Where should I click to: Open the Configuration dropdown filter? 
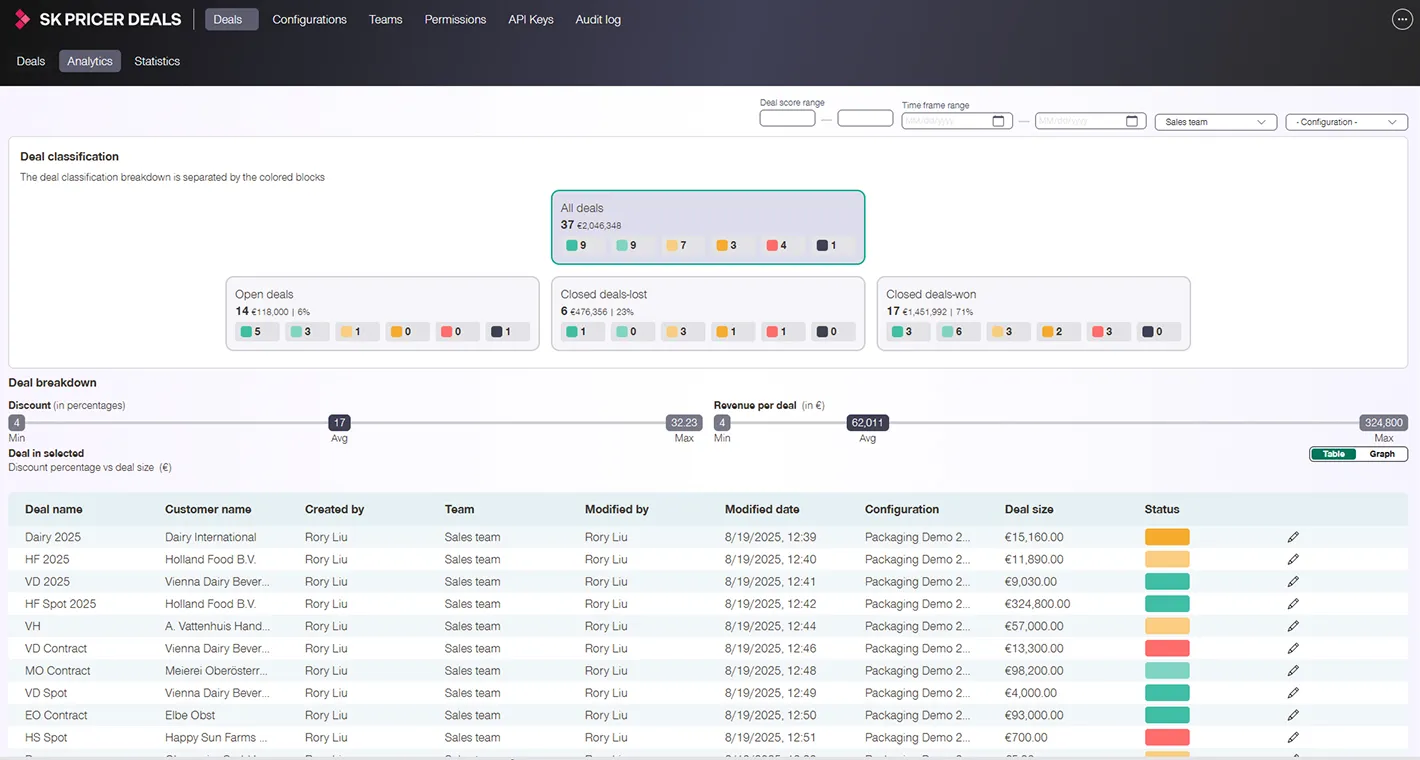click(x=1346, y=122)
